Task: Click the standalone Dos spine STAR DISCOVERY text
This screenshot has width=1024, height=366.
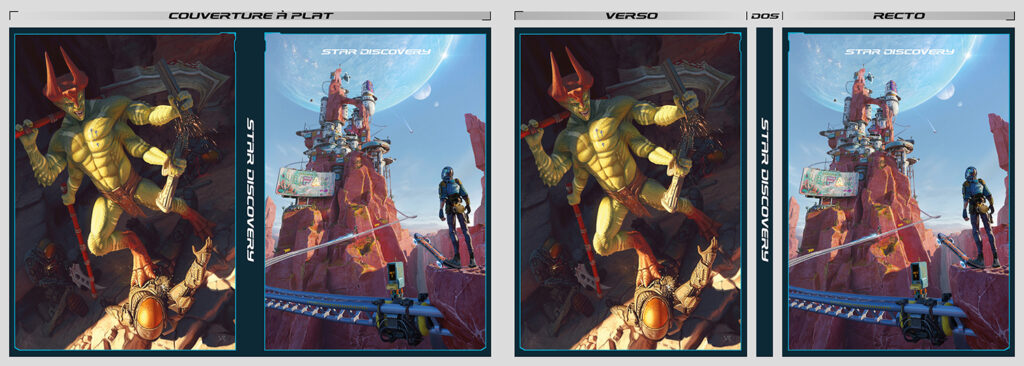Action: tap(764, 190)
